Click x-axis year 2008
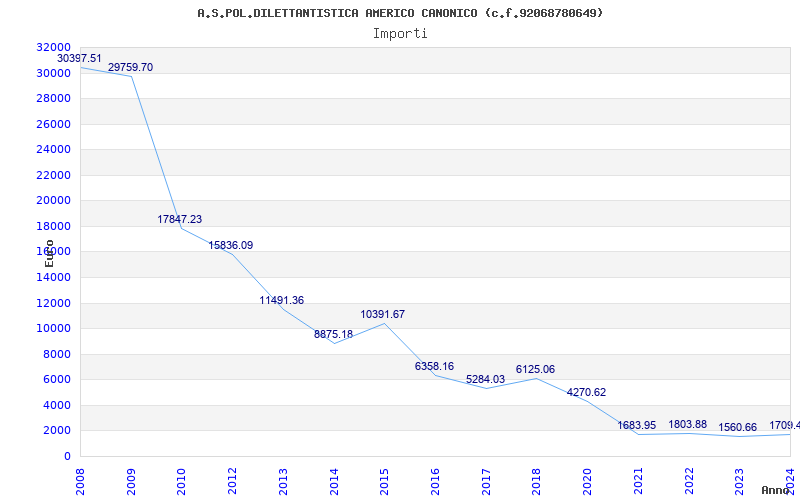Viewport: 800px width, 500px height. coord(80,482)
